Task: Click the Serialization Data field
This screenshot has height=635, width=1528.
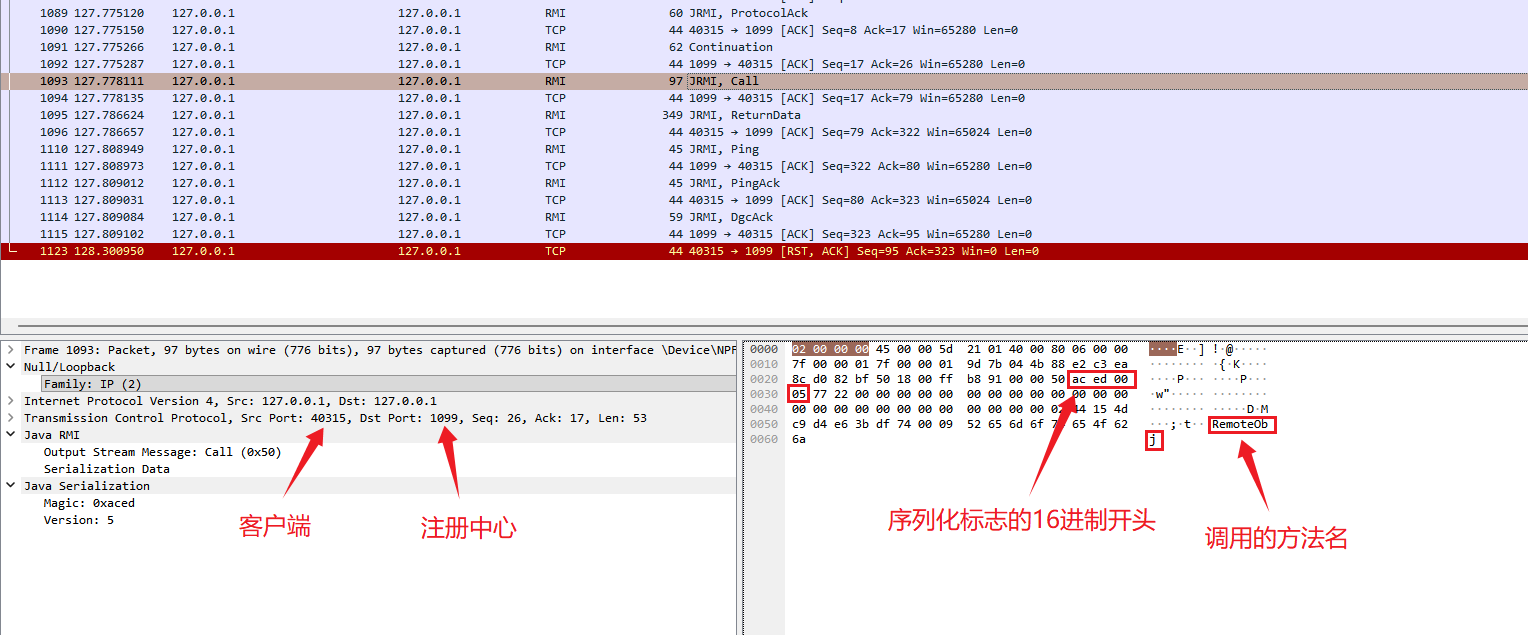Action: [x=106, y=469]
